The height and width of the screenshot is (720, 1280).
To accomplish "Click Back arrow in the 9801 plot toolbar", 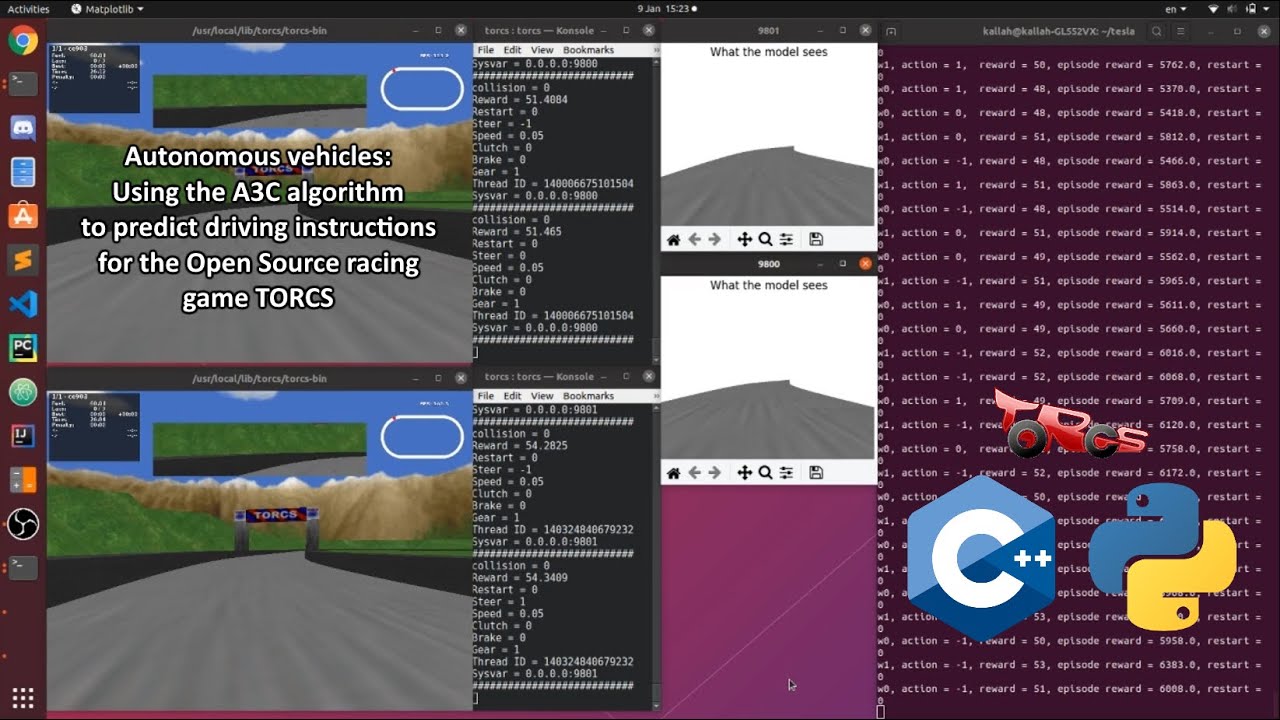I will click(x=695, y=239).
